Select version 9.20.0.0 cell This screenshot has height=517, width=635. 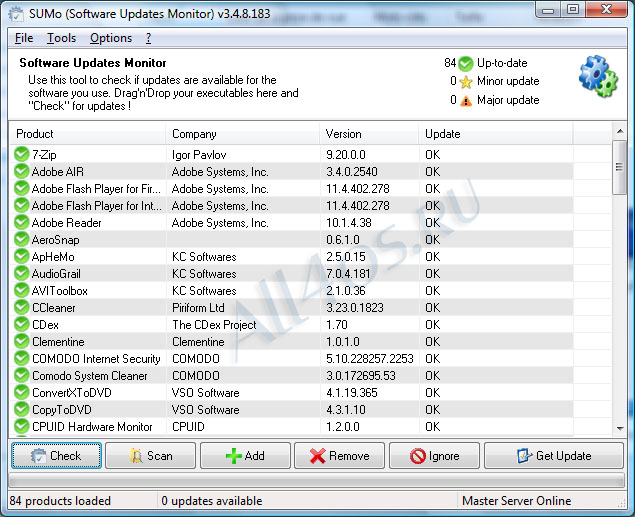[x=369, y=154]
